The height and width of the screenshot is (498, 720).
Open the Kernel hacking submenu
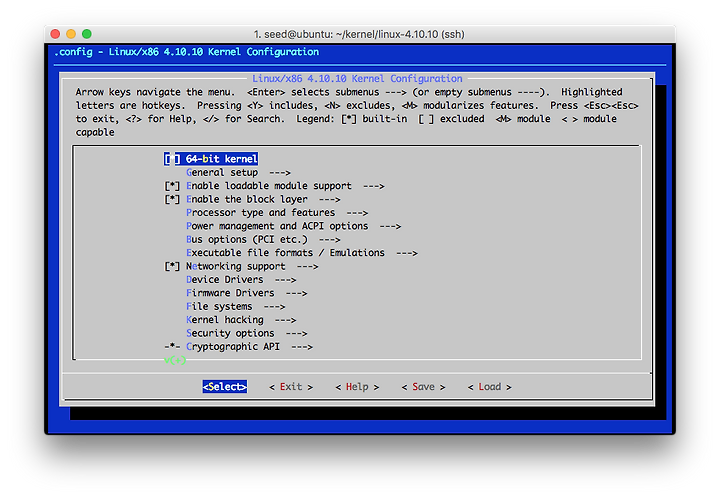(241, 319)
